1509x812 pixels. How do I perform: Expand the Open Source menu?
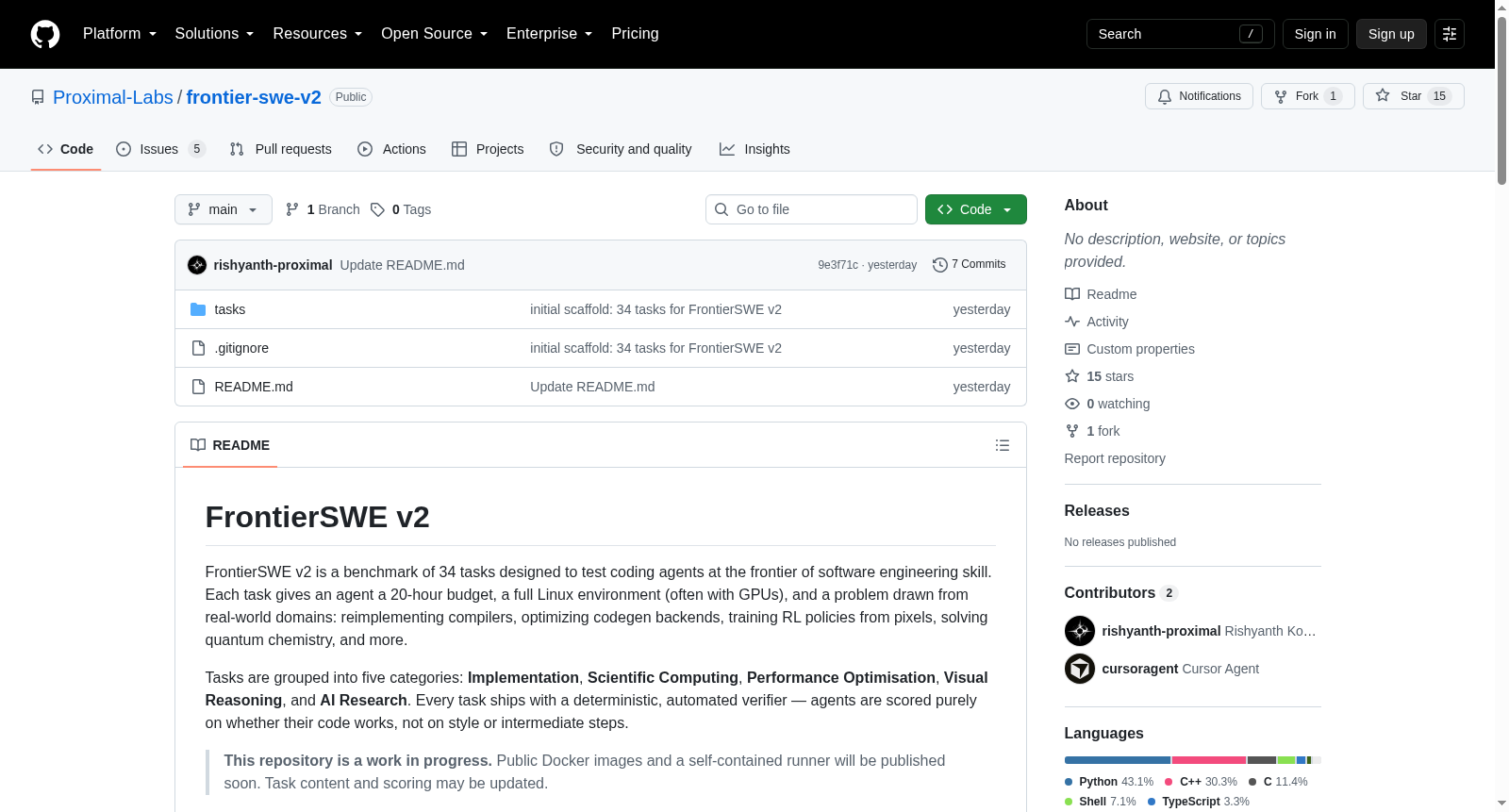click(434, 34)
